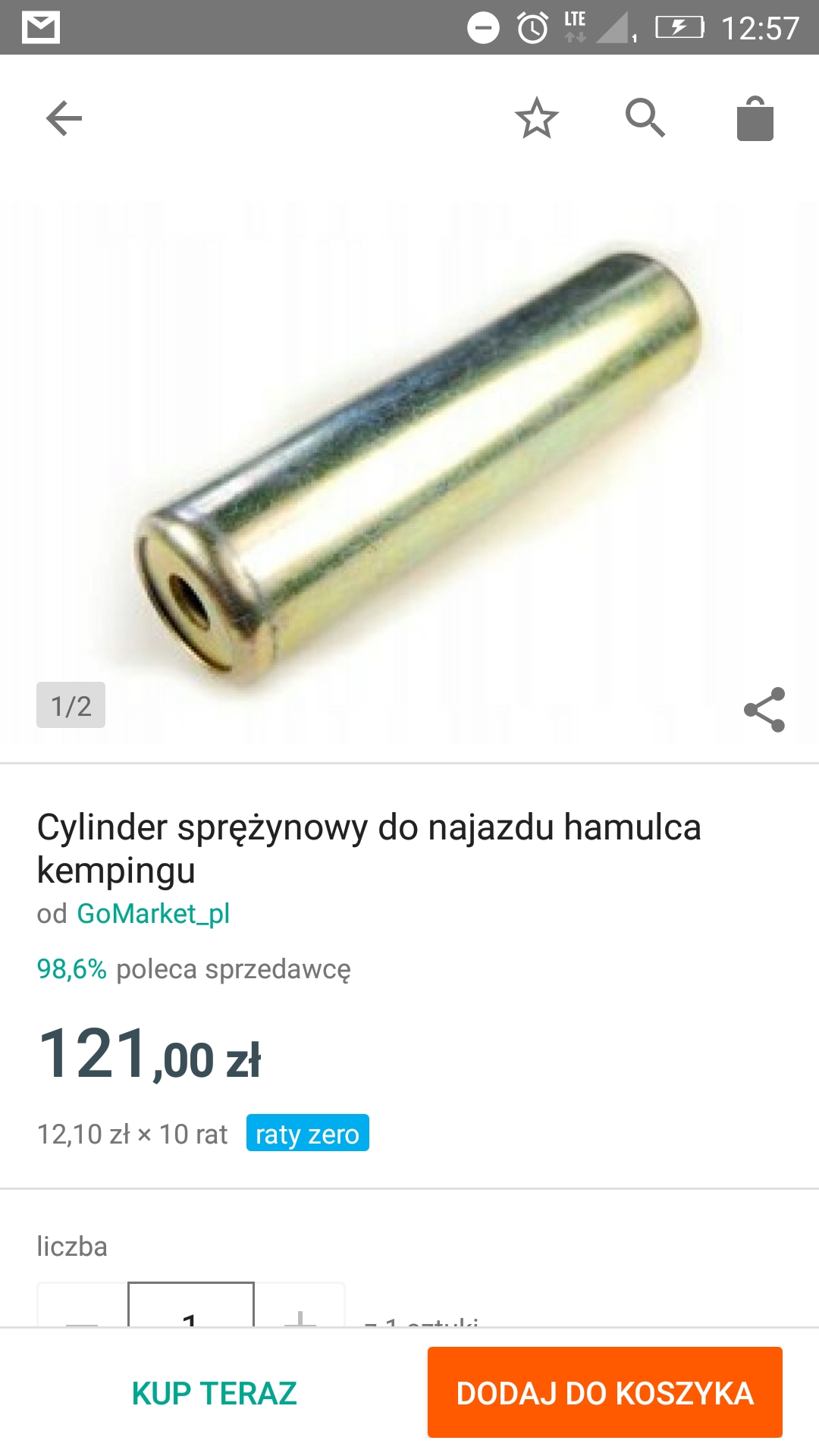This screenshot has width=819, height=1456.
Task: Open seller GoMarket_pl profile
Action: point(153,914)
